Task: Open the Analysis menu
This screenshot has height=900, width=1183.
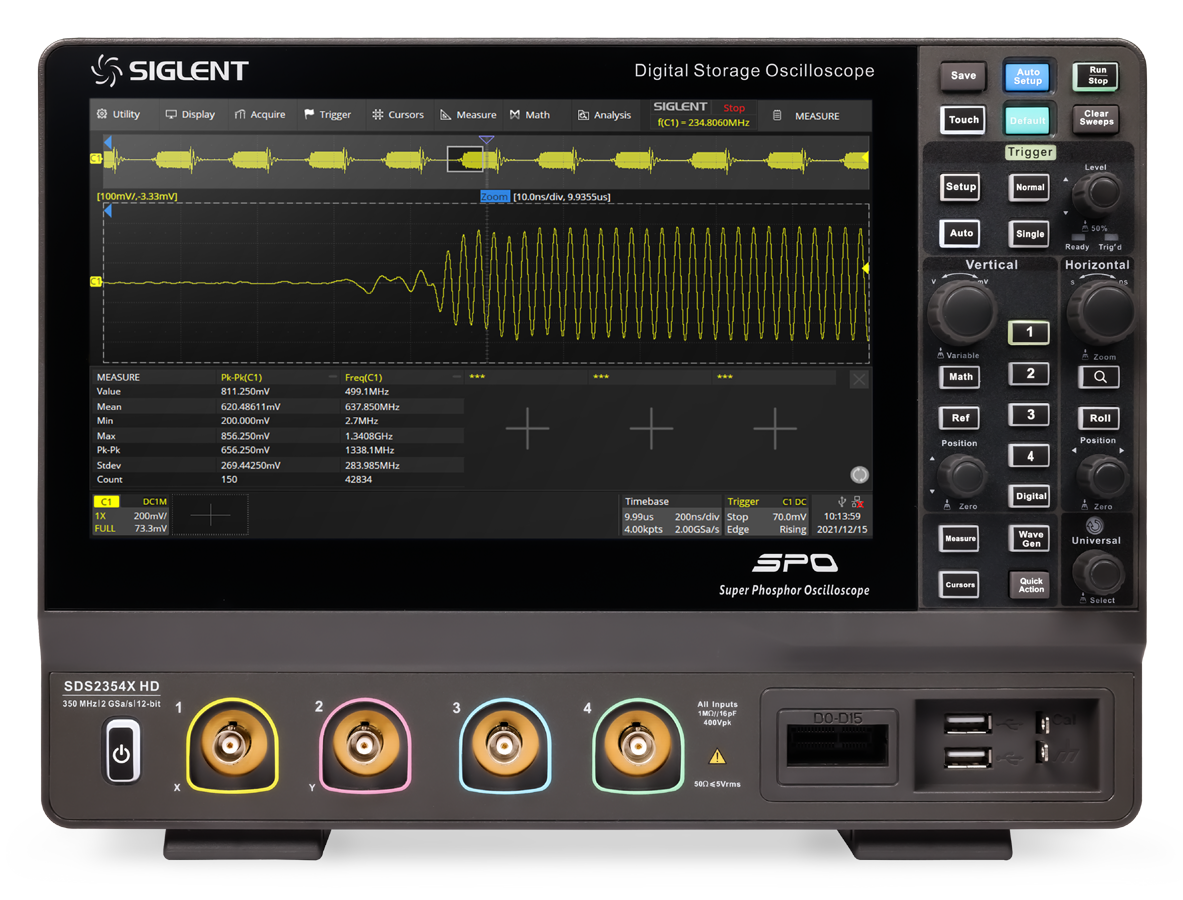Action: pos(604,115)
